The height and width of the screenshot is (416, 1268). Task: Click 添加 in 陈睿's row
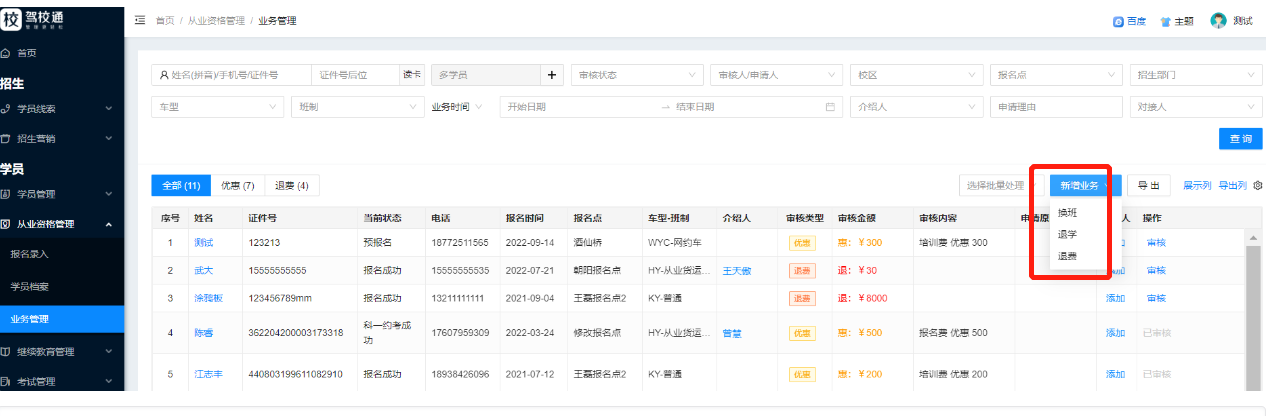(1115, 333)
